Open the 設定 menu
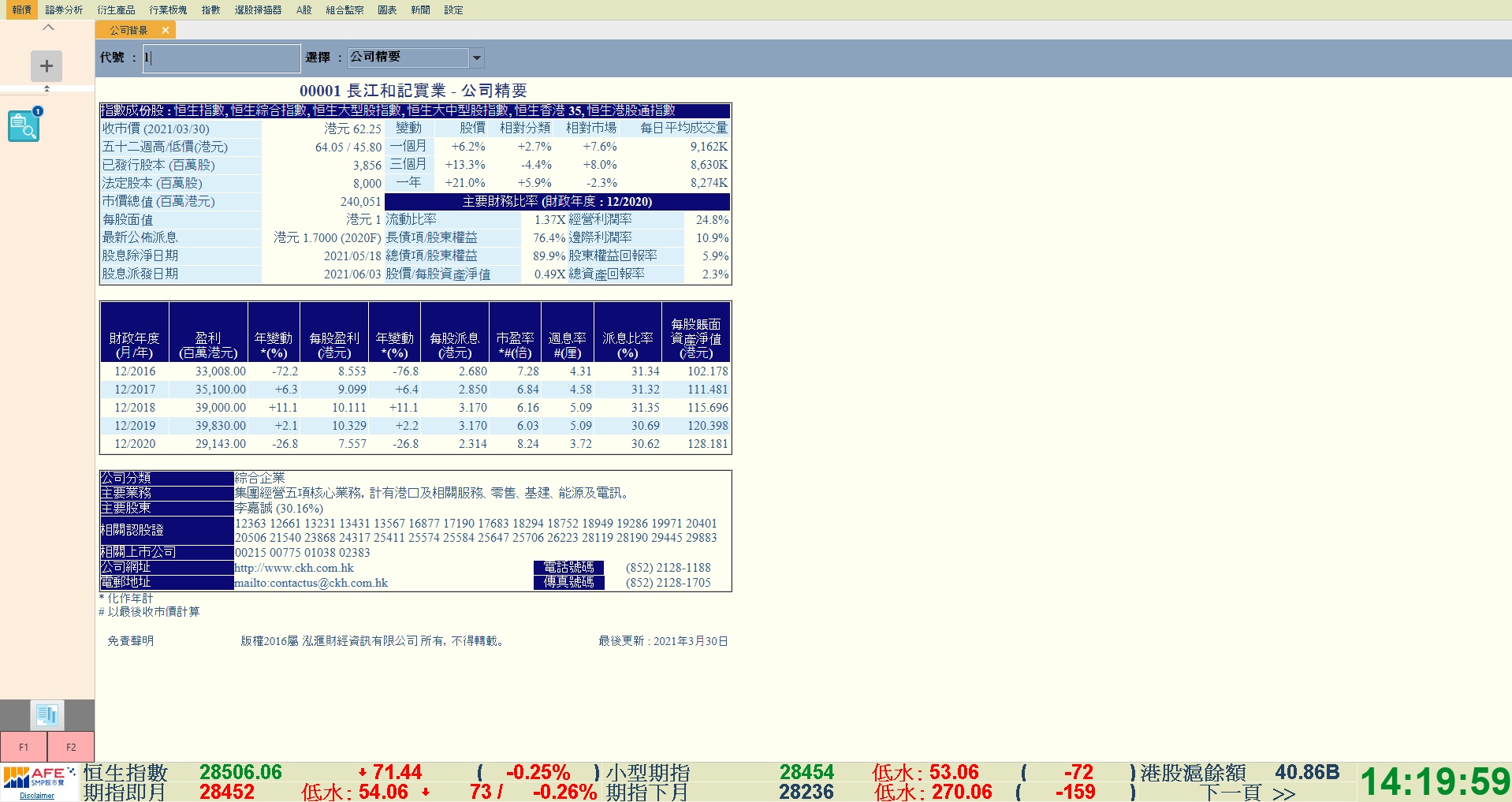The width and height of the screenshot is (1512, 802). tap(453, 9)
